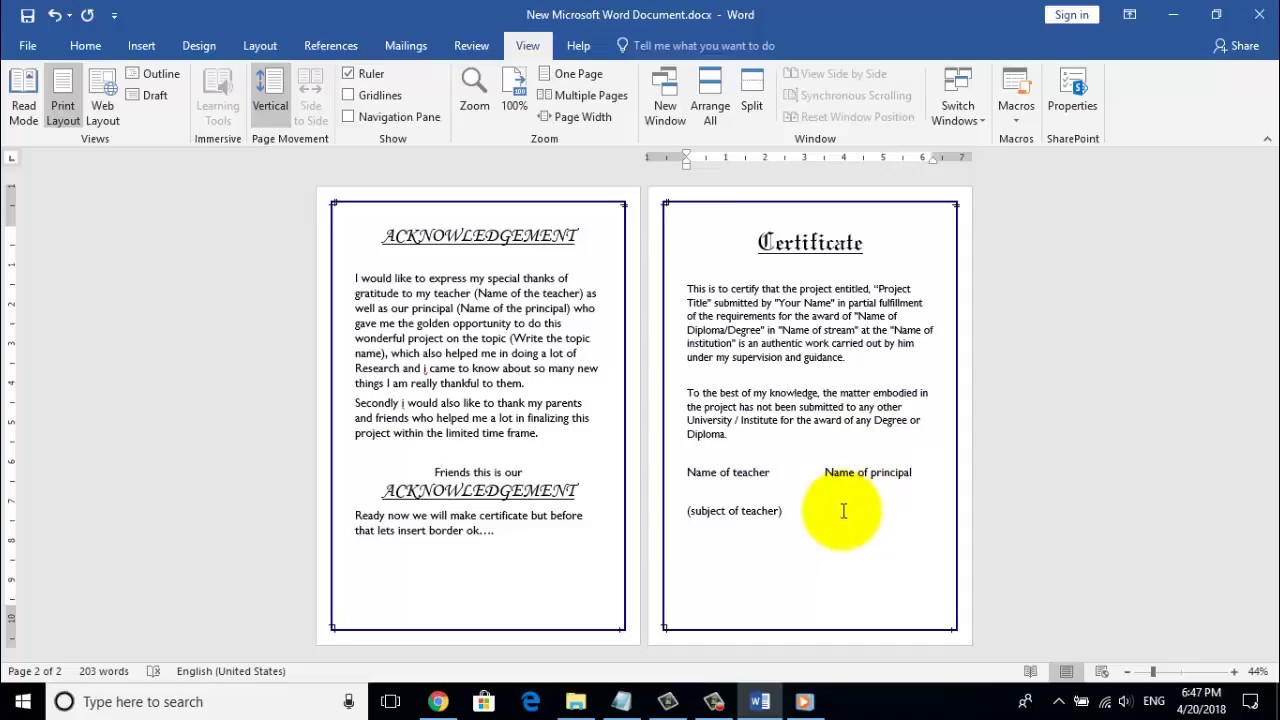Redo using the quick access toolbar arrow

point(87,15)
